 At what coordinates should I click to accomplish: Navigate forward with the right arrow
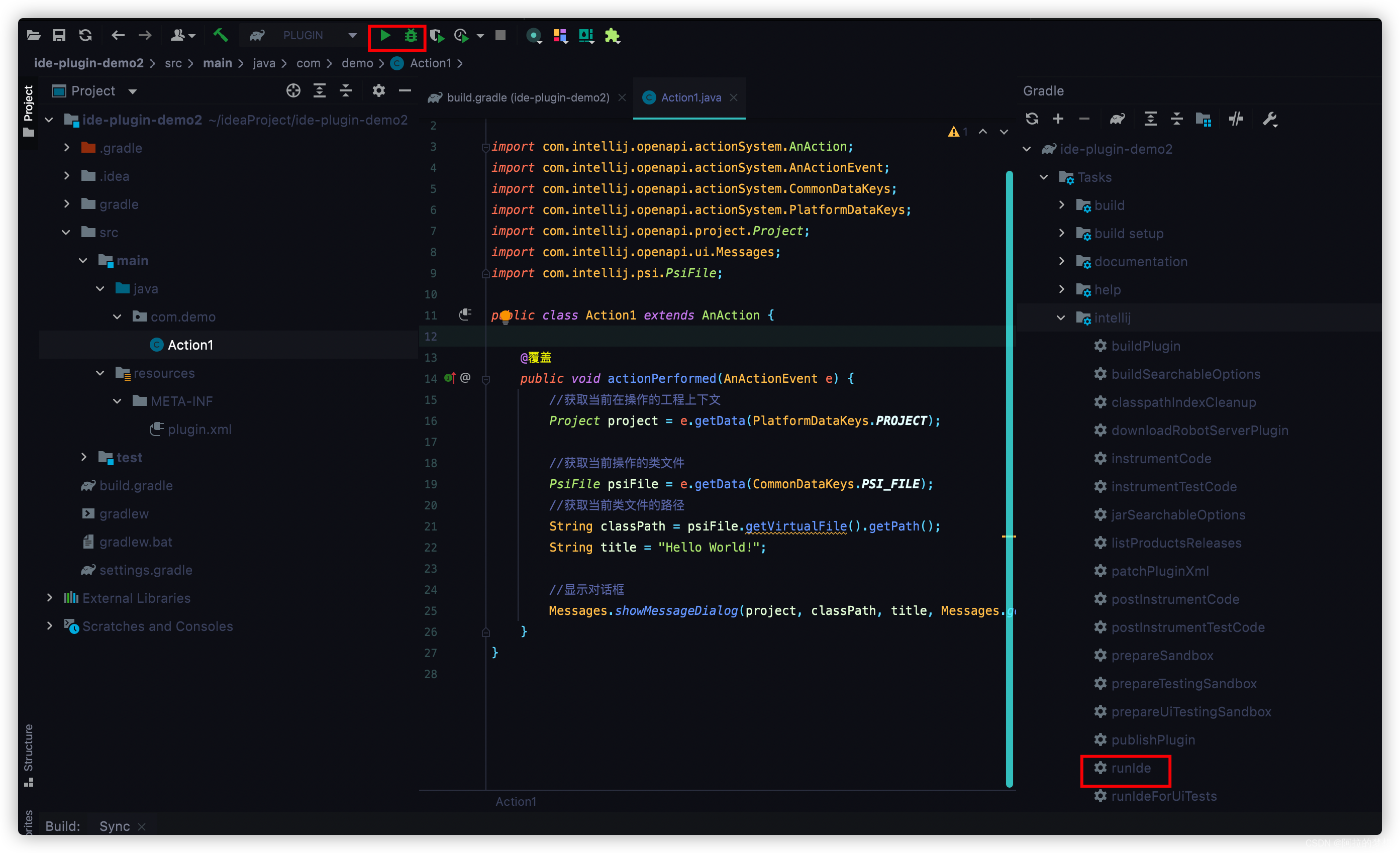pos(145,35)
